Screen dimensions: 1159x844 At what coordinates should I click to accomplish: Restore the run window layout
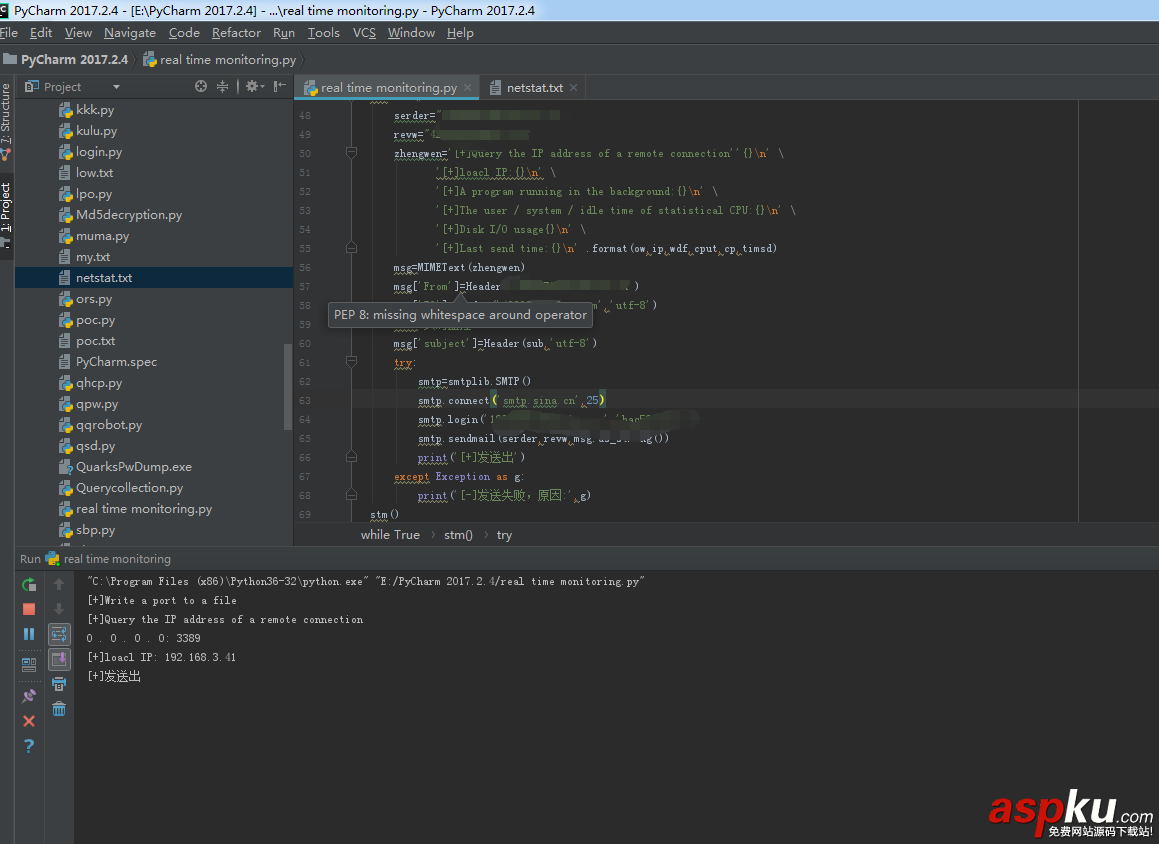click(29, 664)
